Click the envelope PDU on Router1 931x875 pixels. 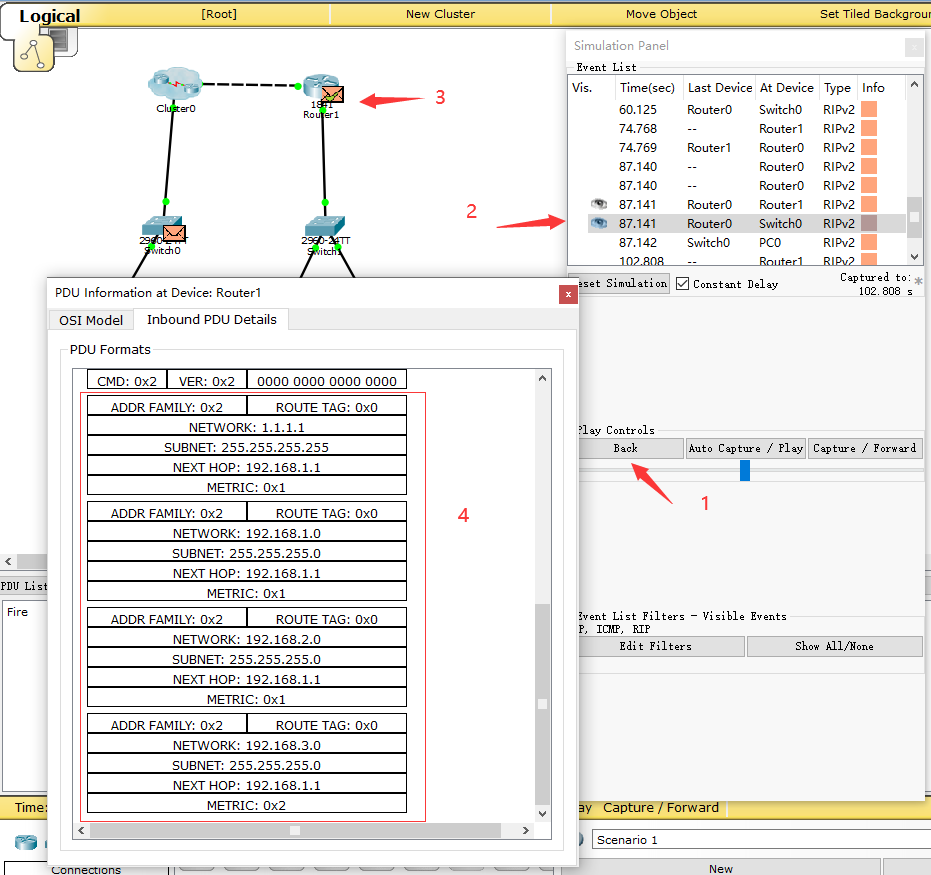332,94
